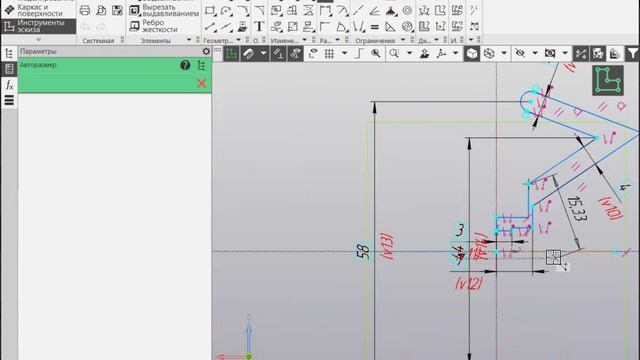Click the Авторазмер tree options icon
640x360 pixels.
coord(201,65)
